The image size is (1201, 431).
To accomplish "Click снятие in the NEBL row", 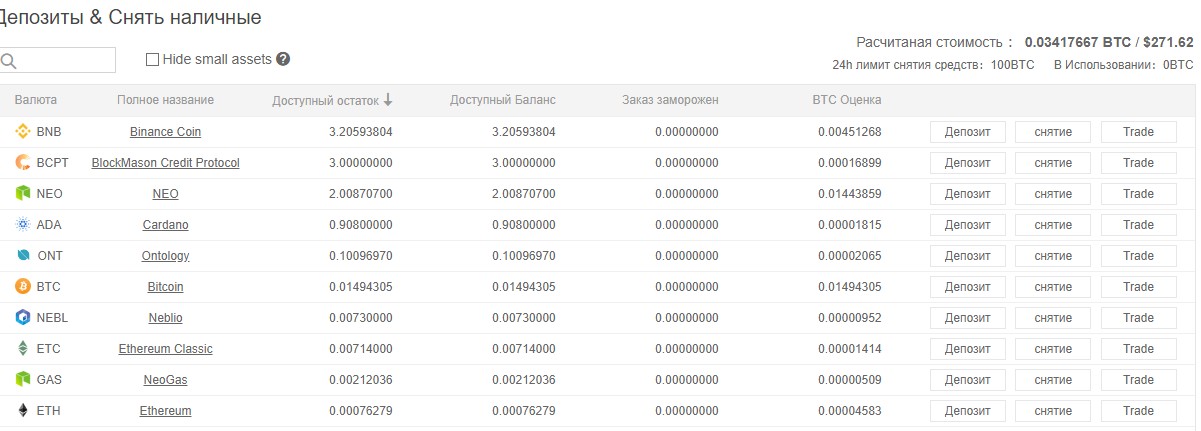I will point(1053,318).
